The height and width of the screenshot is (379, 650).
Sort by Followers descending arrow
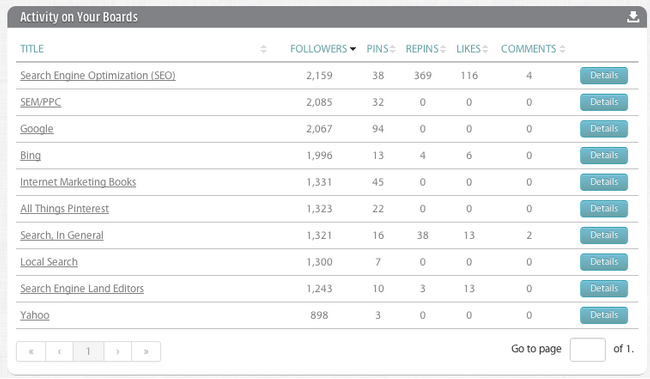point(353,49)
